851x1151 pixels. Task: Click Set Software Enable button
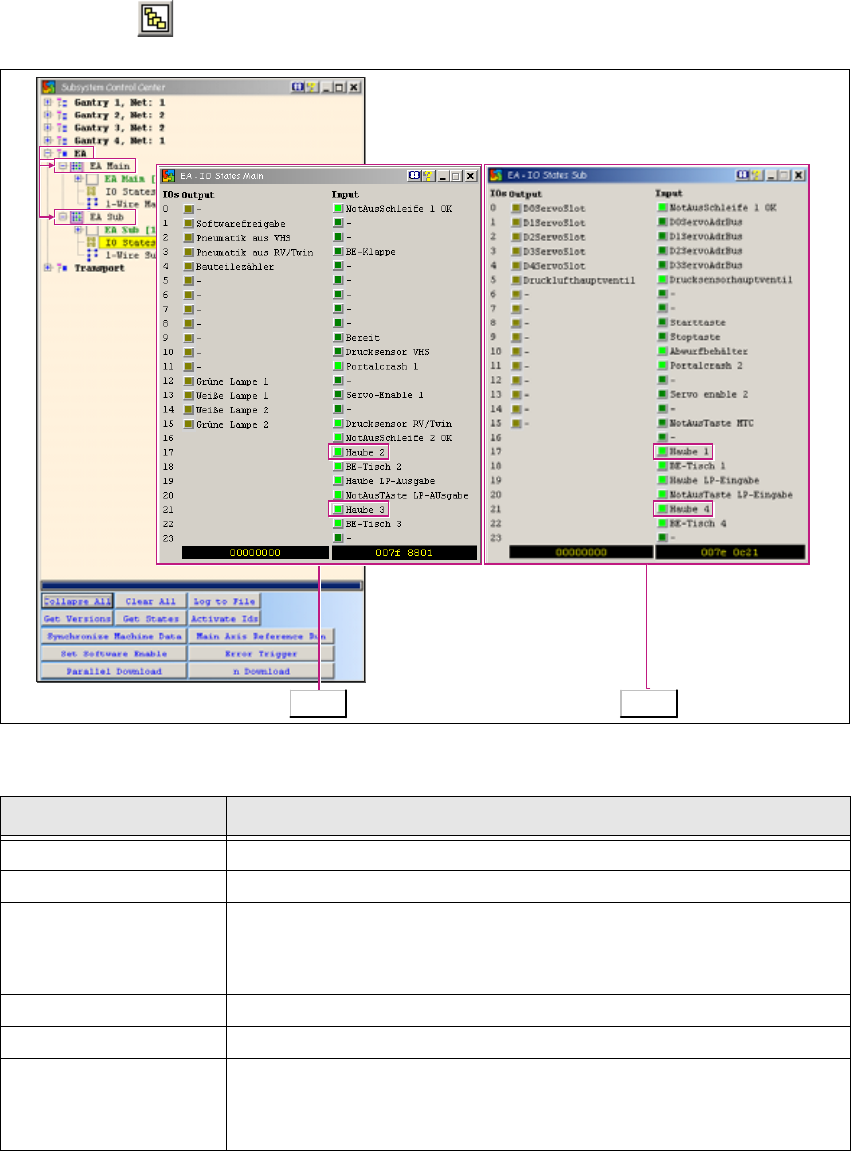coord(114,653)
